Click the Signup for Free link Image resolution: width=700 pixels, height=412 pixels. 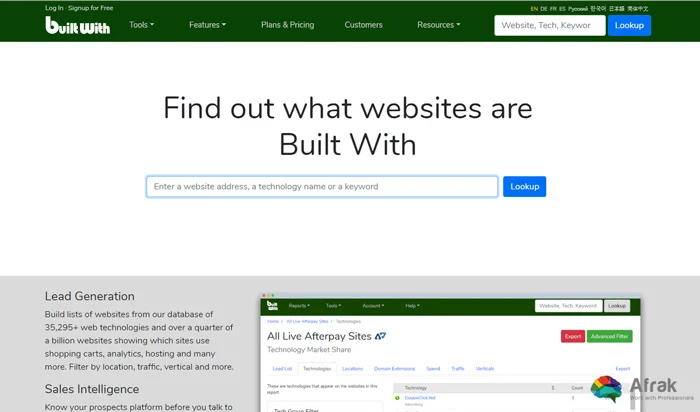point(91,8)
